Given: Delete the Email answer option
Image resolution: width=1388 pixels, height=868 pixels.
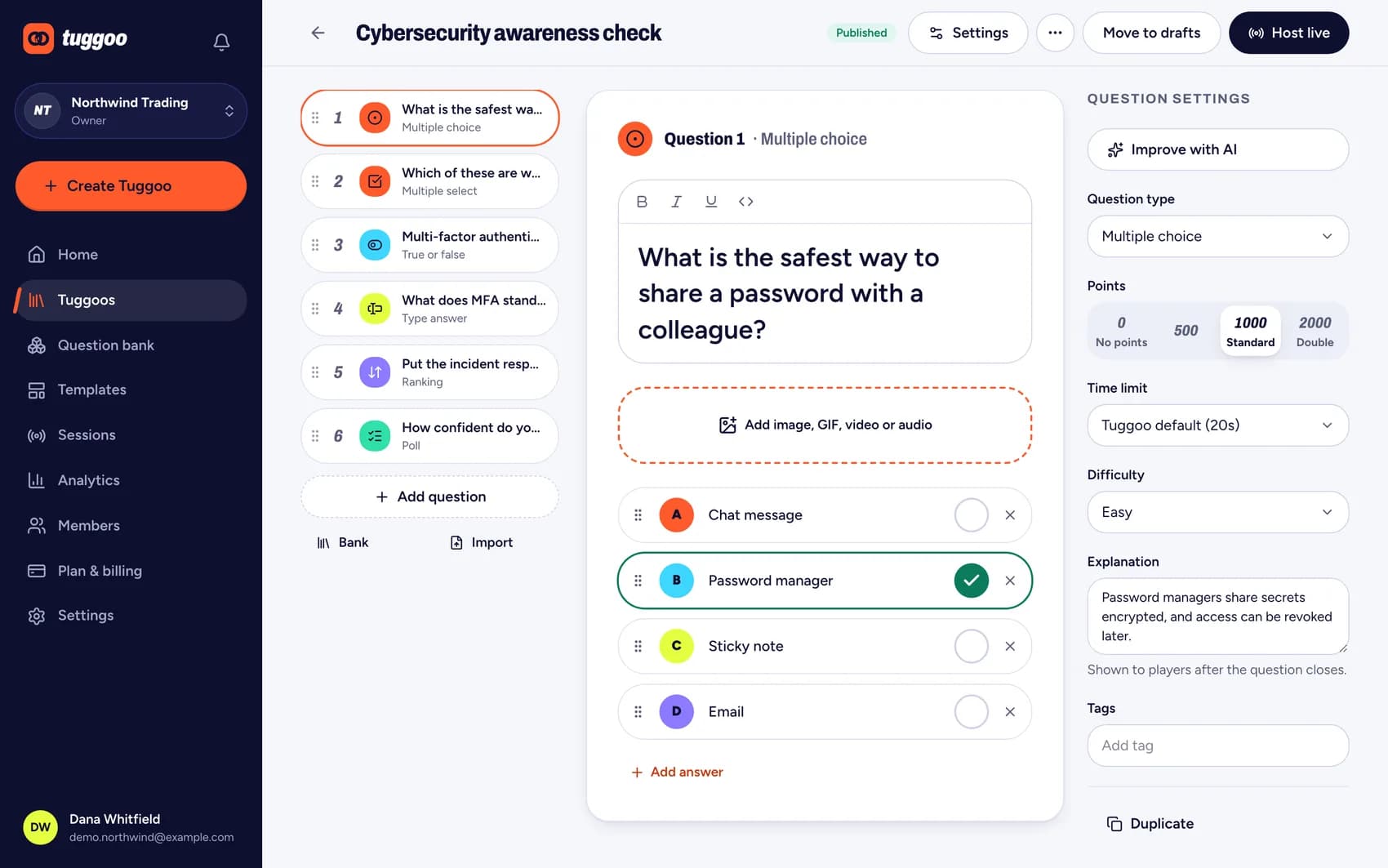Looking at the screenshot, I should (x=1010, y=712).
